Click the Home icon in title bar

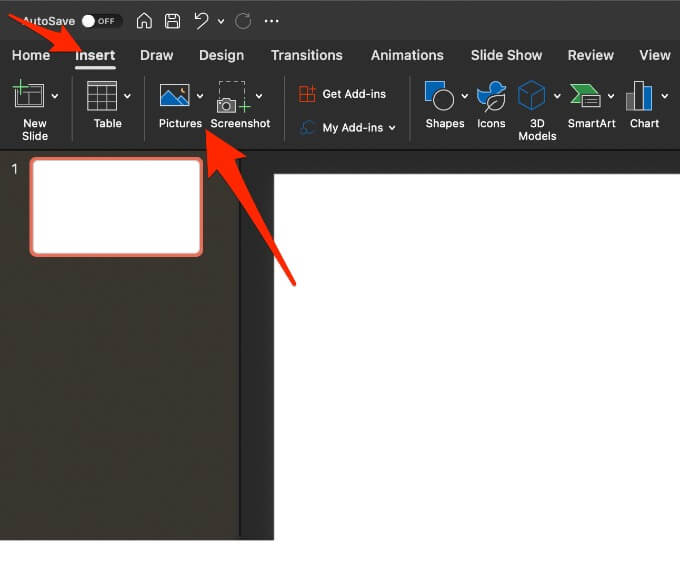tap(144, 21)
